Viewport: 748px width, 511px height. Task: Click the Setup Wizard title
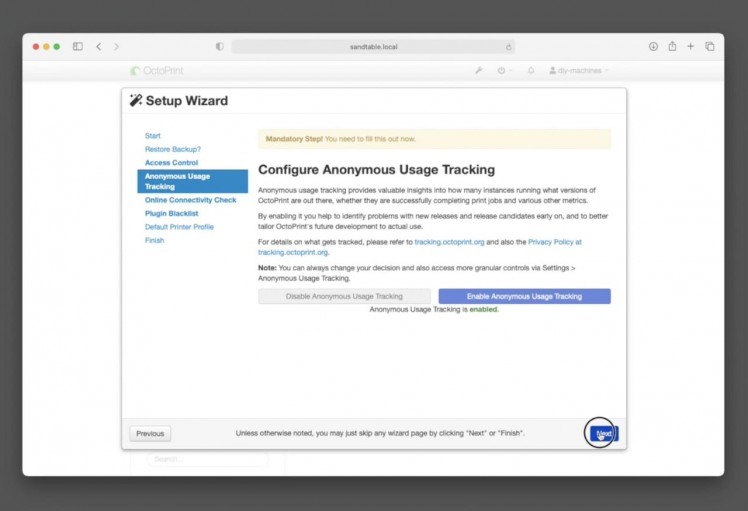click(187, 101)
